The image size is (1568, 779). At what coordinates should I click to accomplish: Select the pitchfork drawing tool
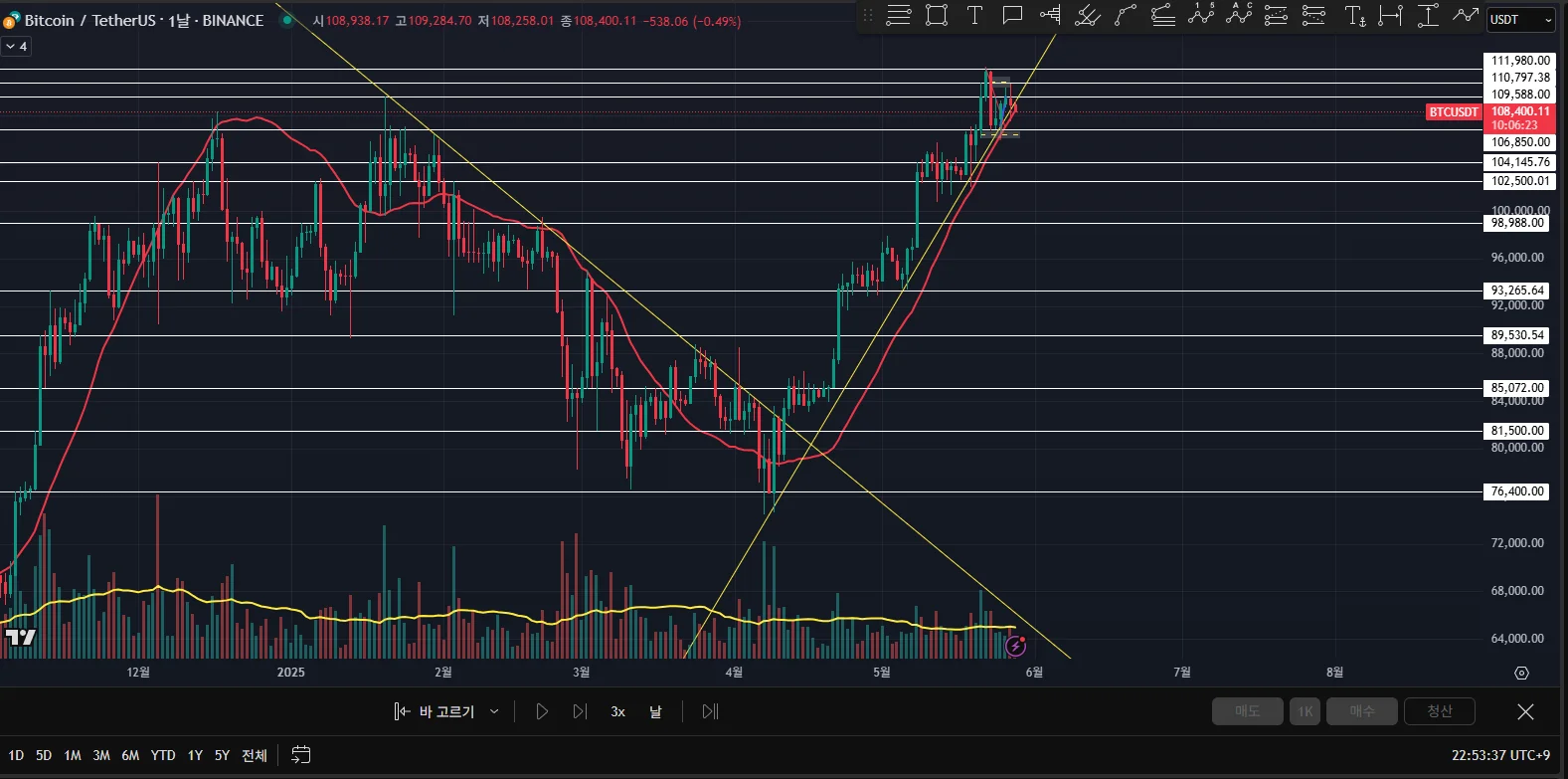click(x=1088, y=15)
